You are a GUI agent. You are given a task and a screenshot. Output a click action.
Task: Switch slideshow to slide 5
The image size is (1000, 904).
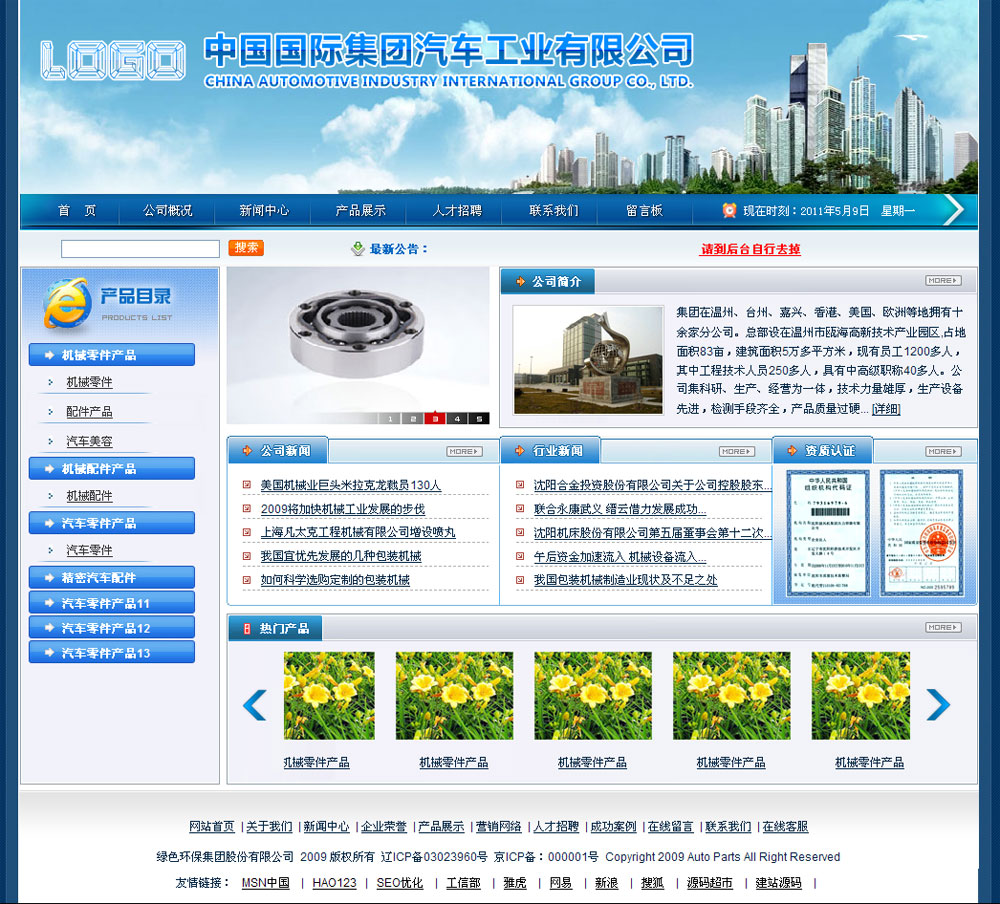[480, 419]
